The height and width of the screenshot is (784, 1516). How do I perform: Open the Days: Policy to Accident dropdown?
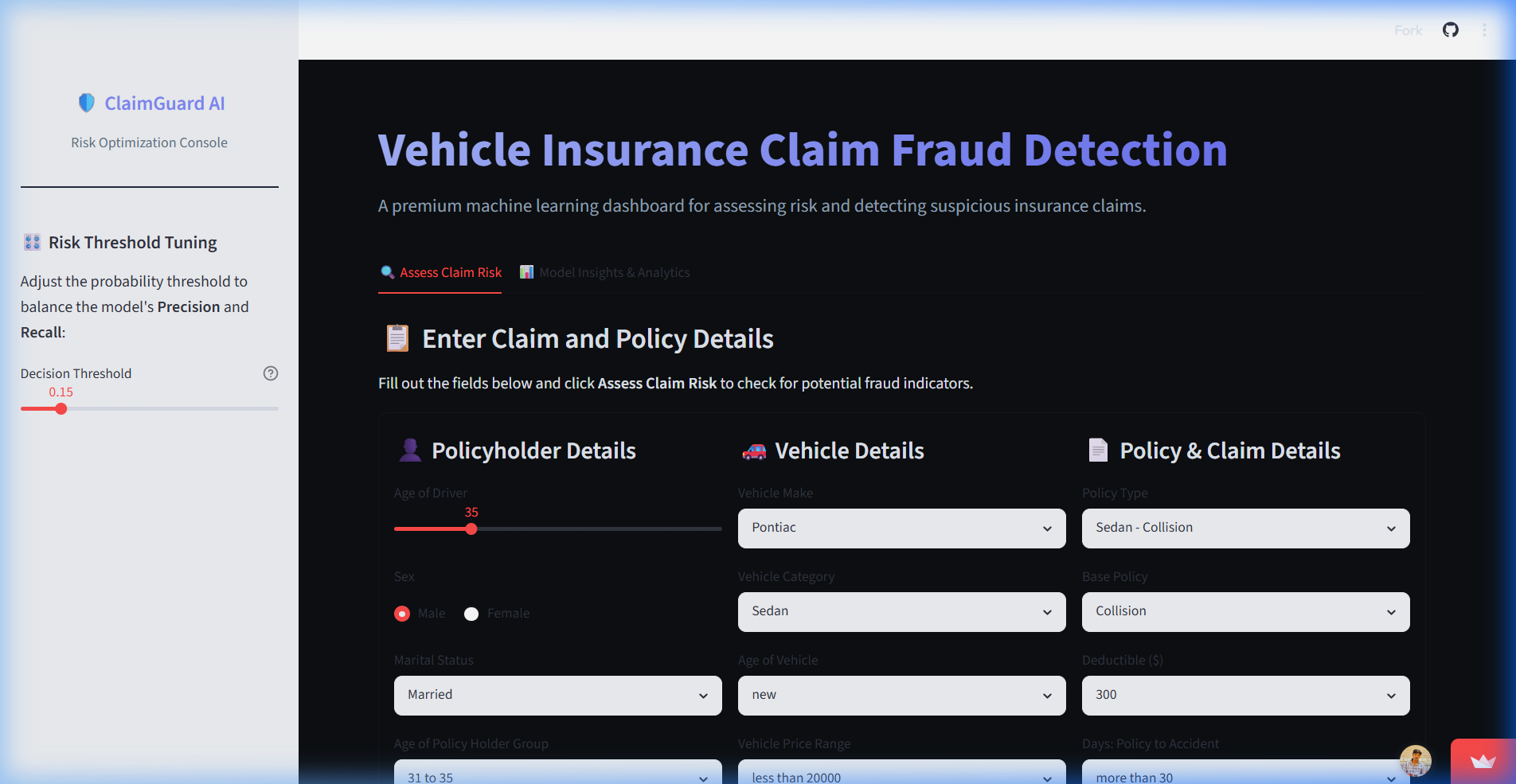click(1245, 772)
